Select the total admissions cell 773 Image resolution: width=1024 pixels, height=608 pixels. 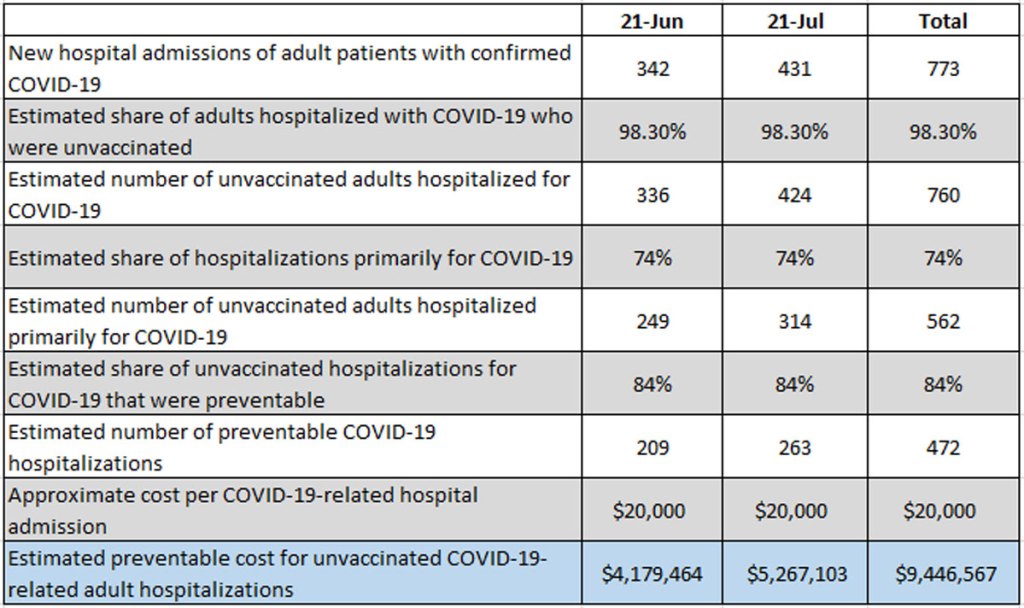point(943,68)
